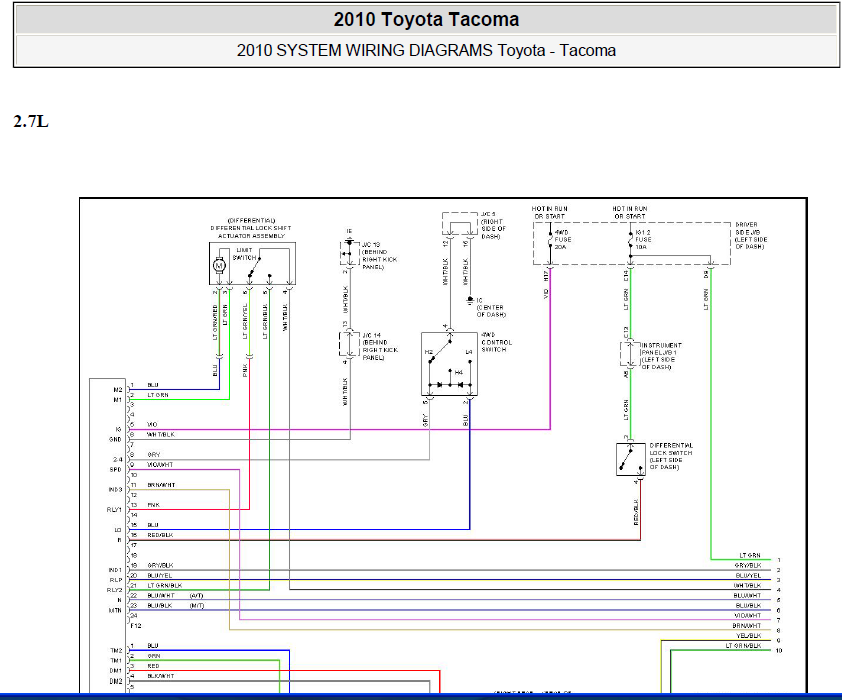Click the "H17" connector pin label on VIO wire

pos(546,276)
